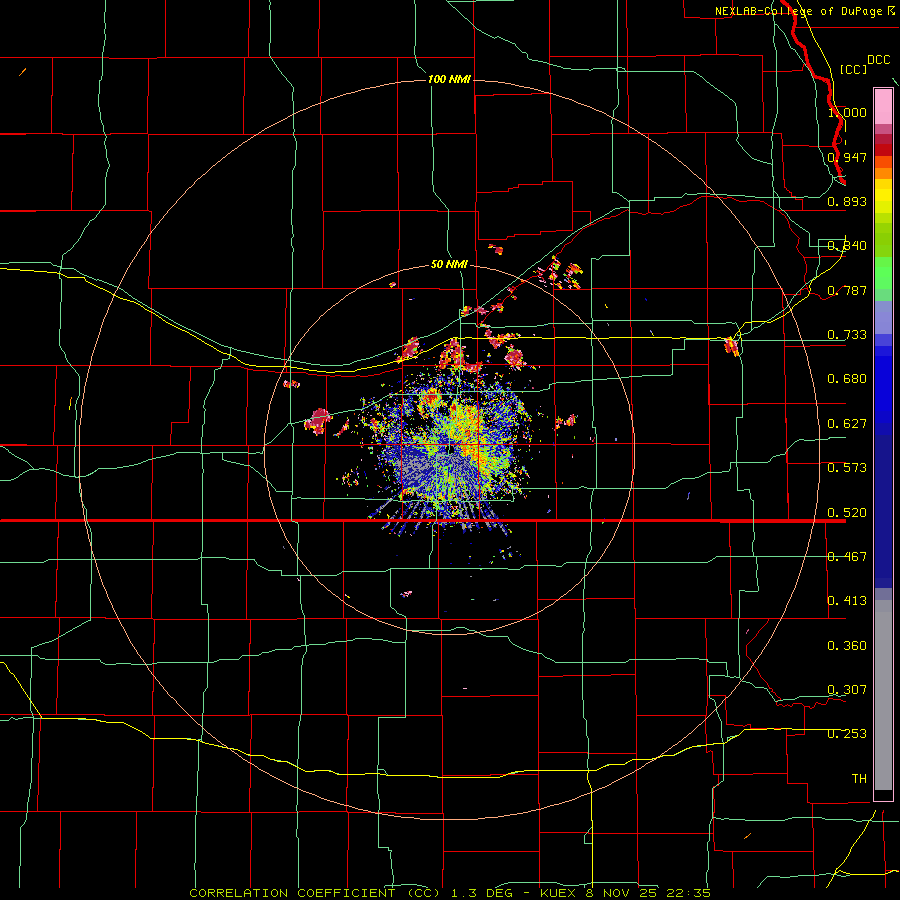Click the 50 NMI range ring label
900x900 pixels.
click(x=449, y=264)
